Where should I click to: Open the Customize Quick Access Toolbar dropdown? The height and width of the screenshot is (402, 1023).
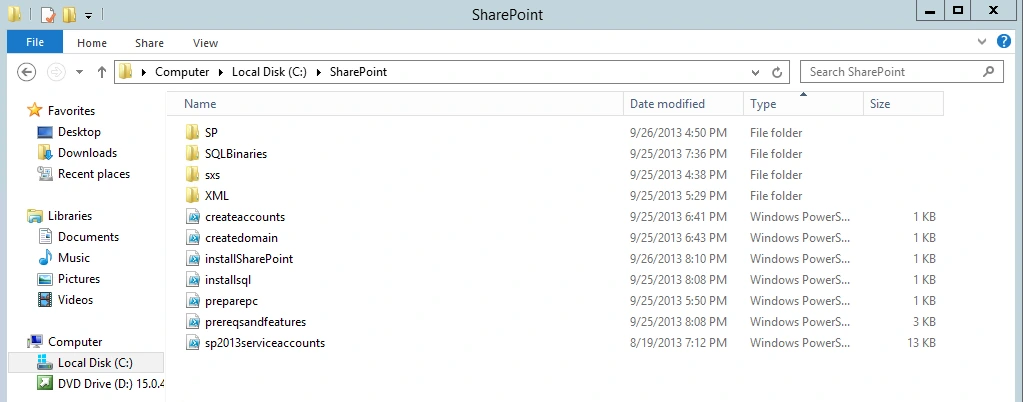(88, 14)
